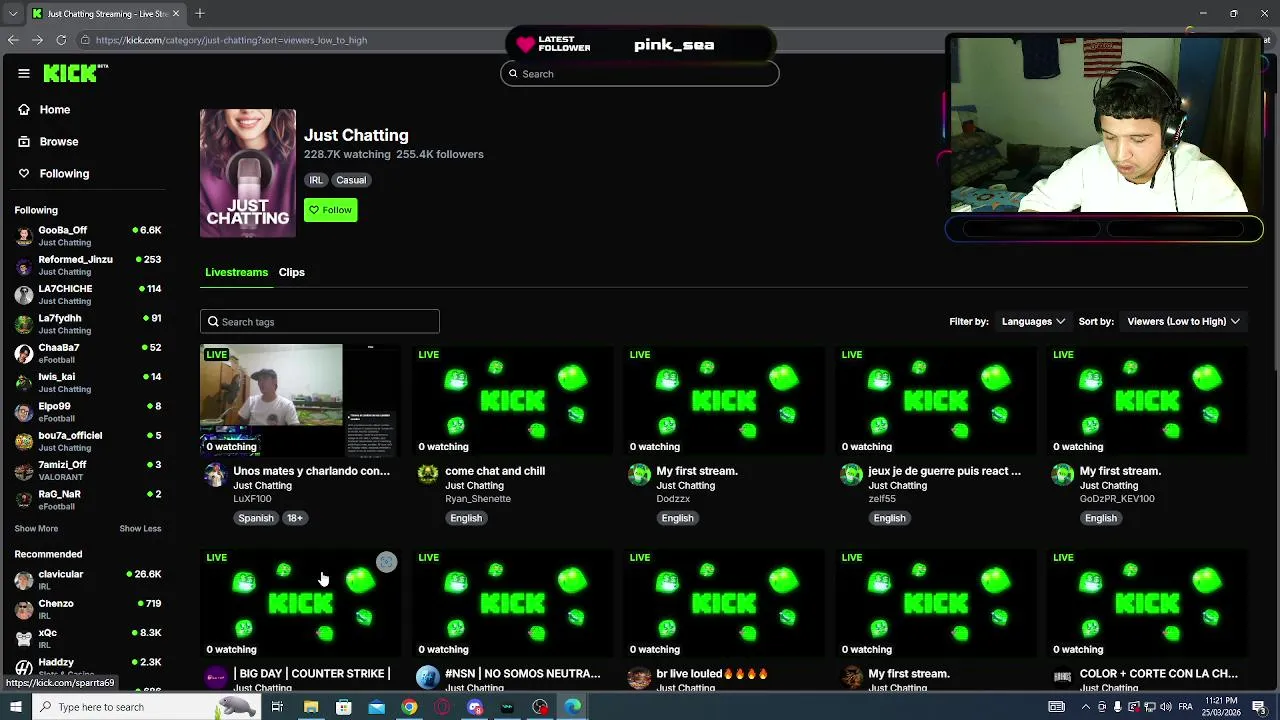Click the browser address bar URL
The image size is (1280, 720).
click(x=232, y=40)
